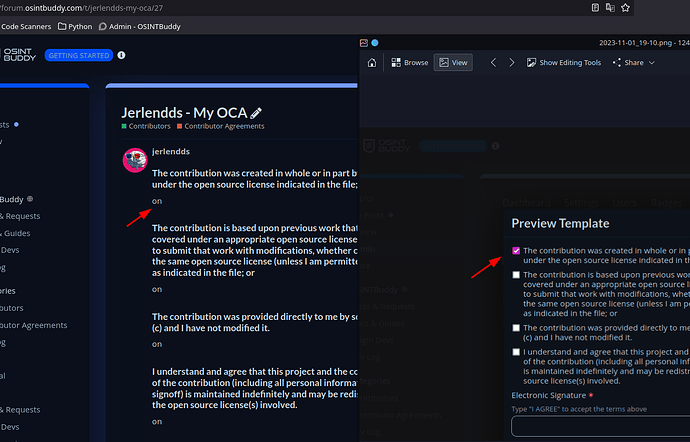Expand the chevron dropdown next to Share
Screen dimensions: 690x442
tap(652, 63)
